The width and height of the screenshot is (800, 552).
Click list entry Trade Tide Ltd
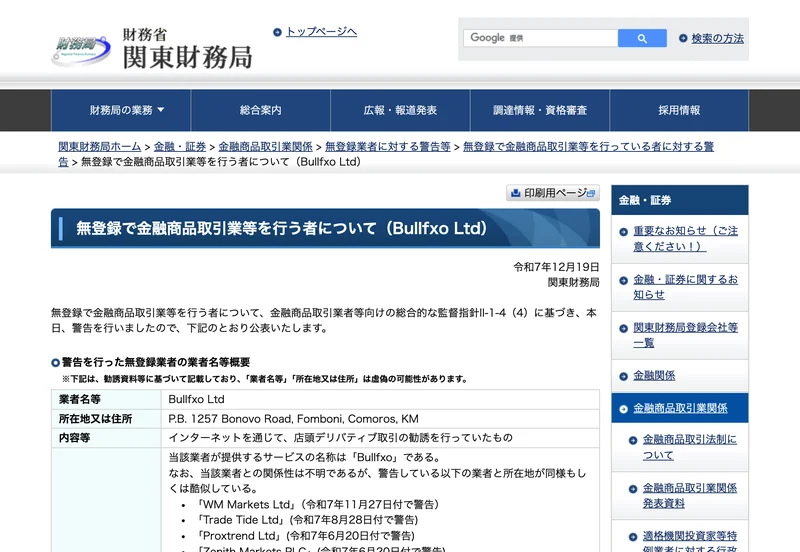[x=307, y=520]
